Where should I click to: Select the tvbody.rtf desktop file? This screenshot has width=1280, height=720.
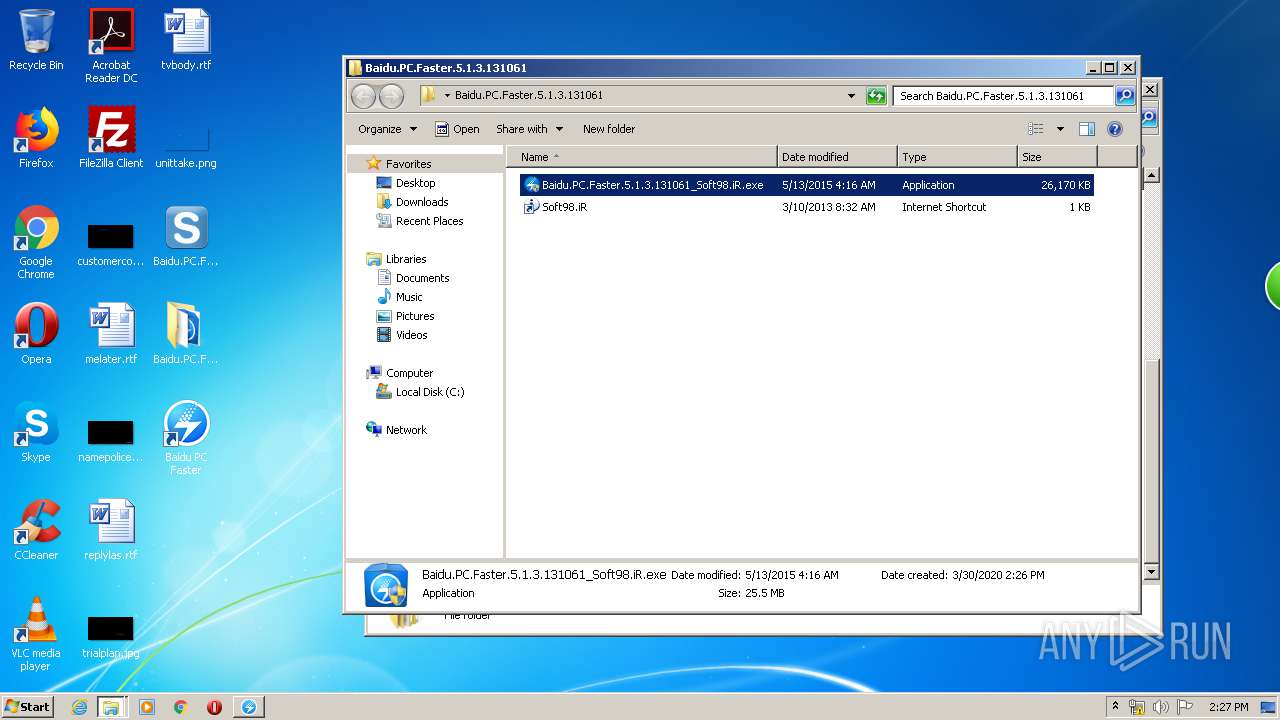(x=186, y=40)
